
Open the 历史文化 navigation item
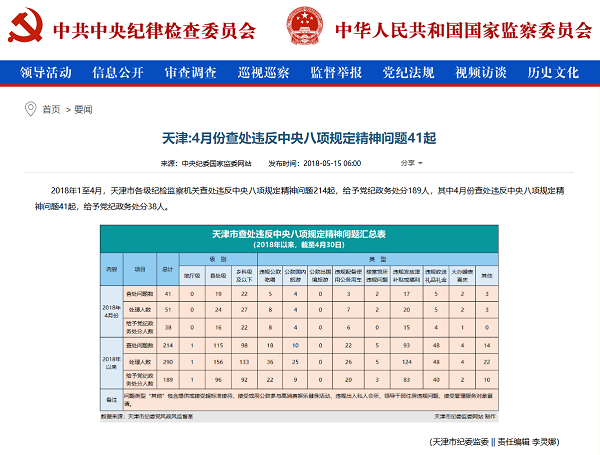tap(553, 72)
